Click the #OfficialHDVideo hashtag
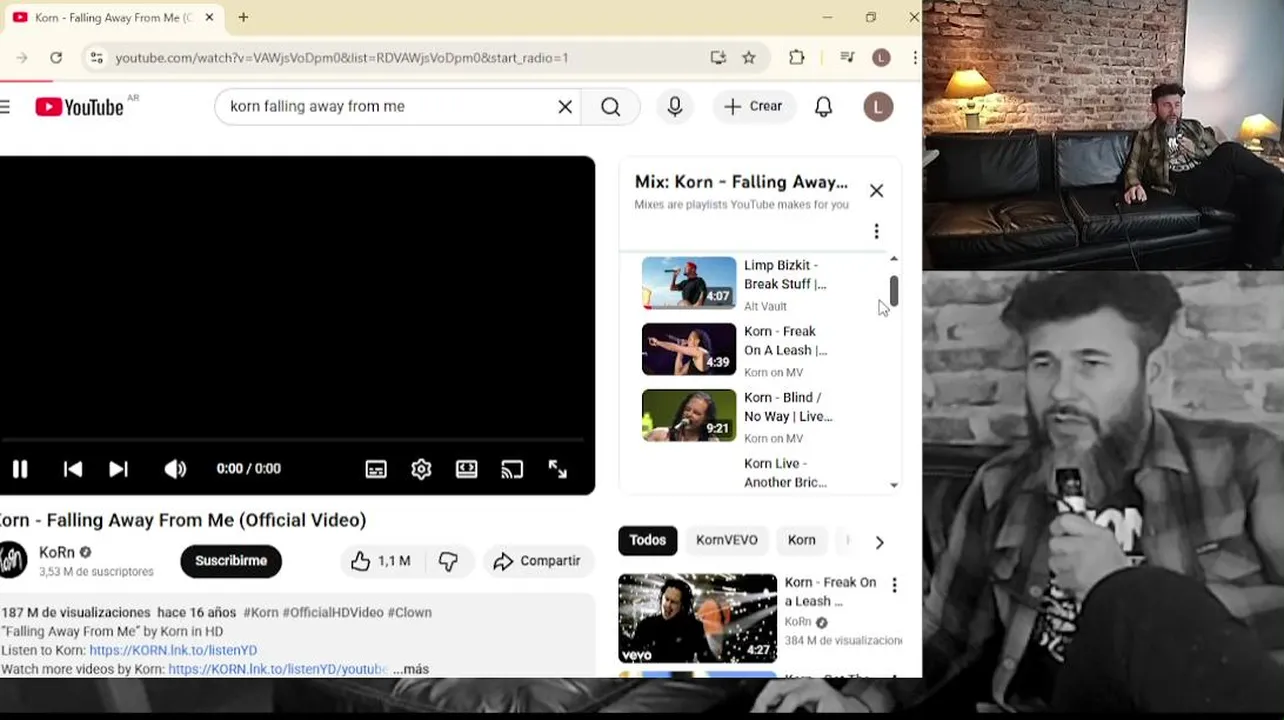Screen dimensions: 1284x720 pos(333,612)
